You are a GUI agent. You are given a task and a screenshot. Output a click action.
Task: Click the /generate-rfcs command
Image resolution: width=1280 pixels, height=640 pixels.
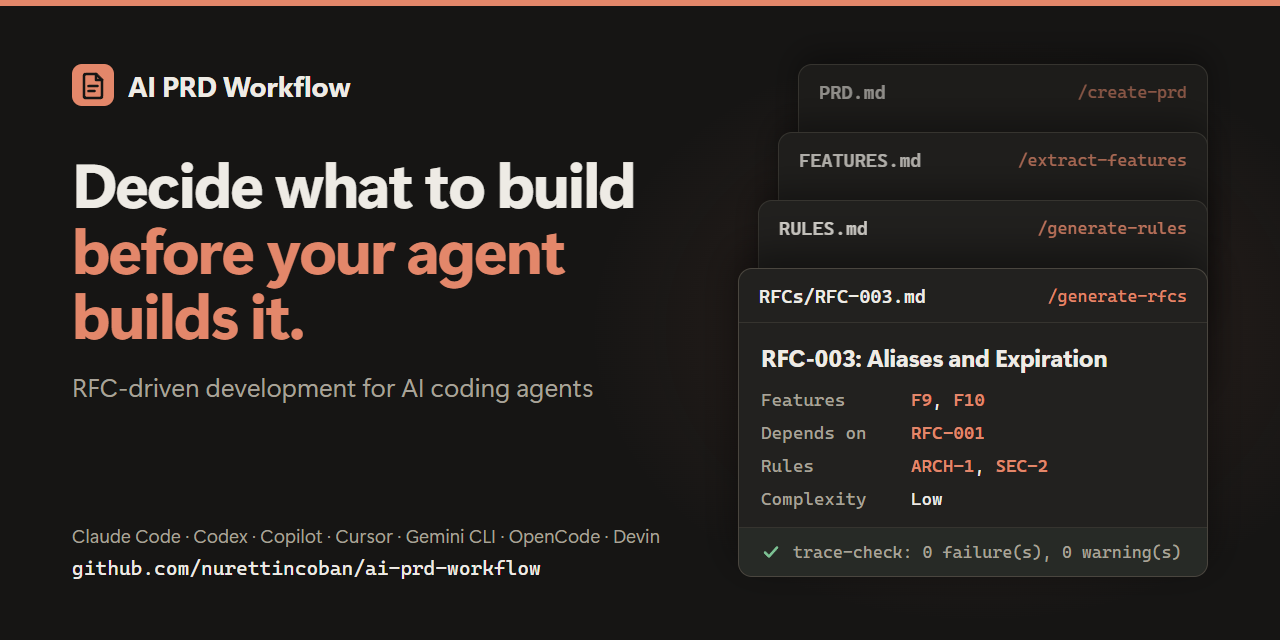1117,297
